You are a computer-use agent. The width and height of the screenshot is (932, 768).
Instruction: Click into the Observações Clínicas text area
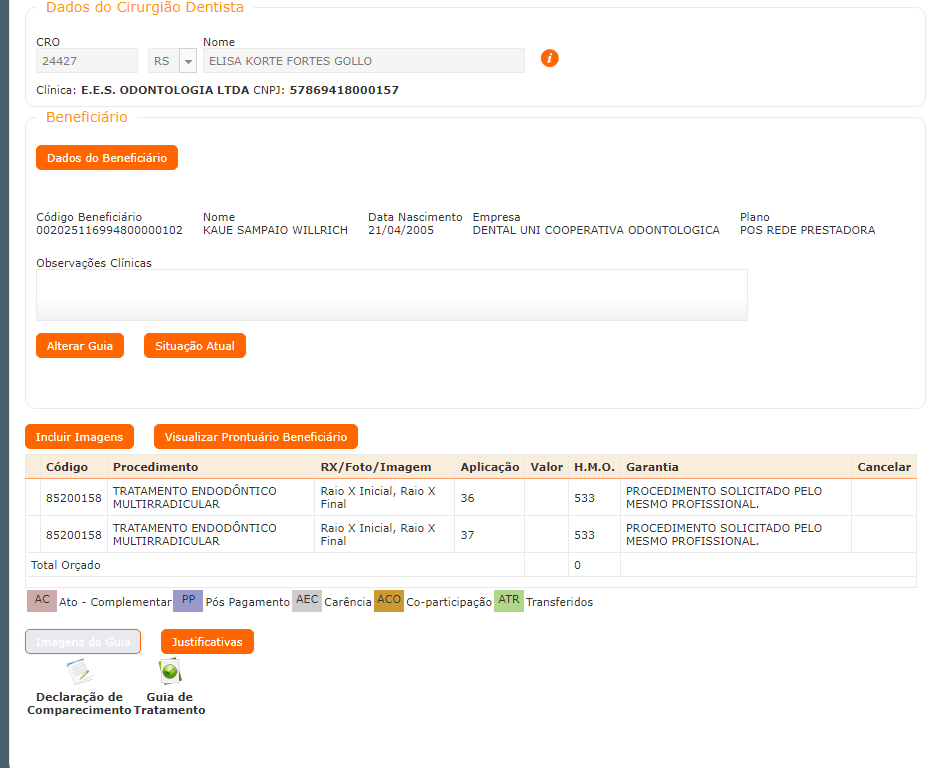391,295
